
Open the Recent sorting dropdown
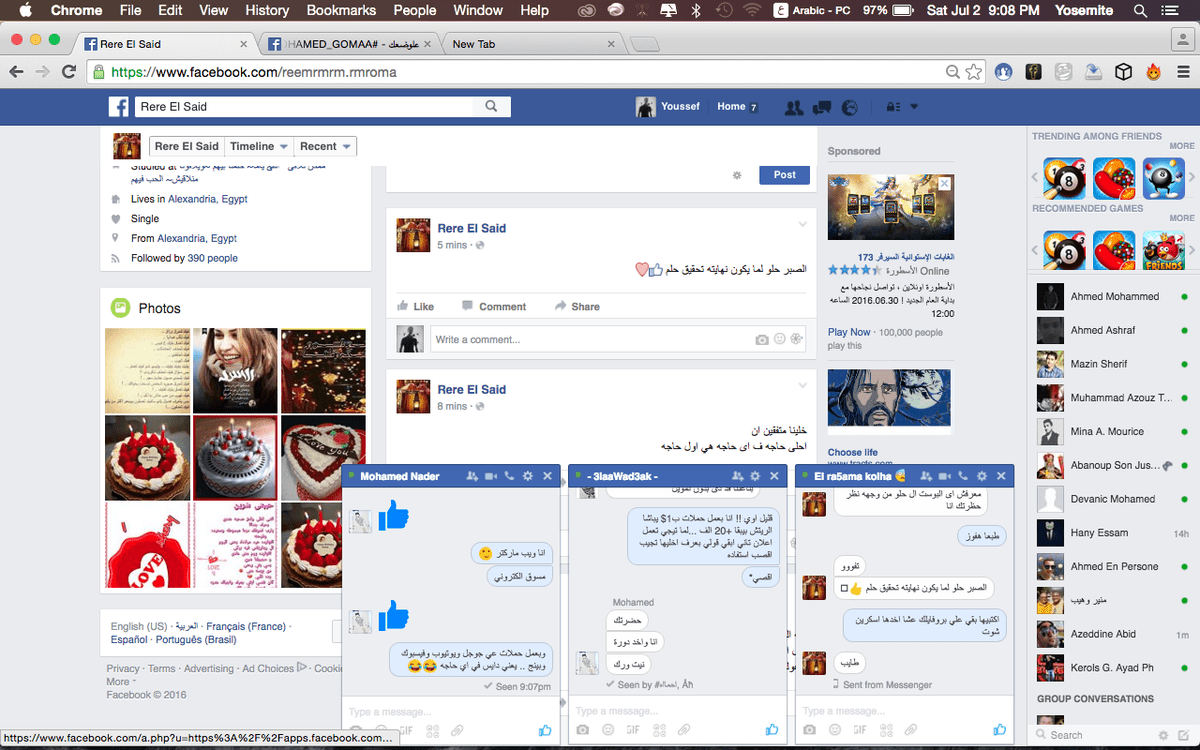325,145
